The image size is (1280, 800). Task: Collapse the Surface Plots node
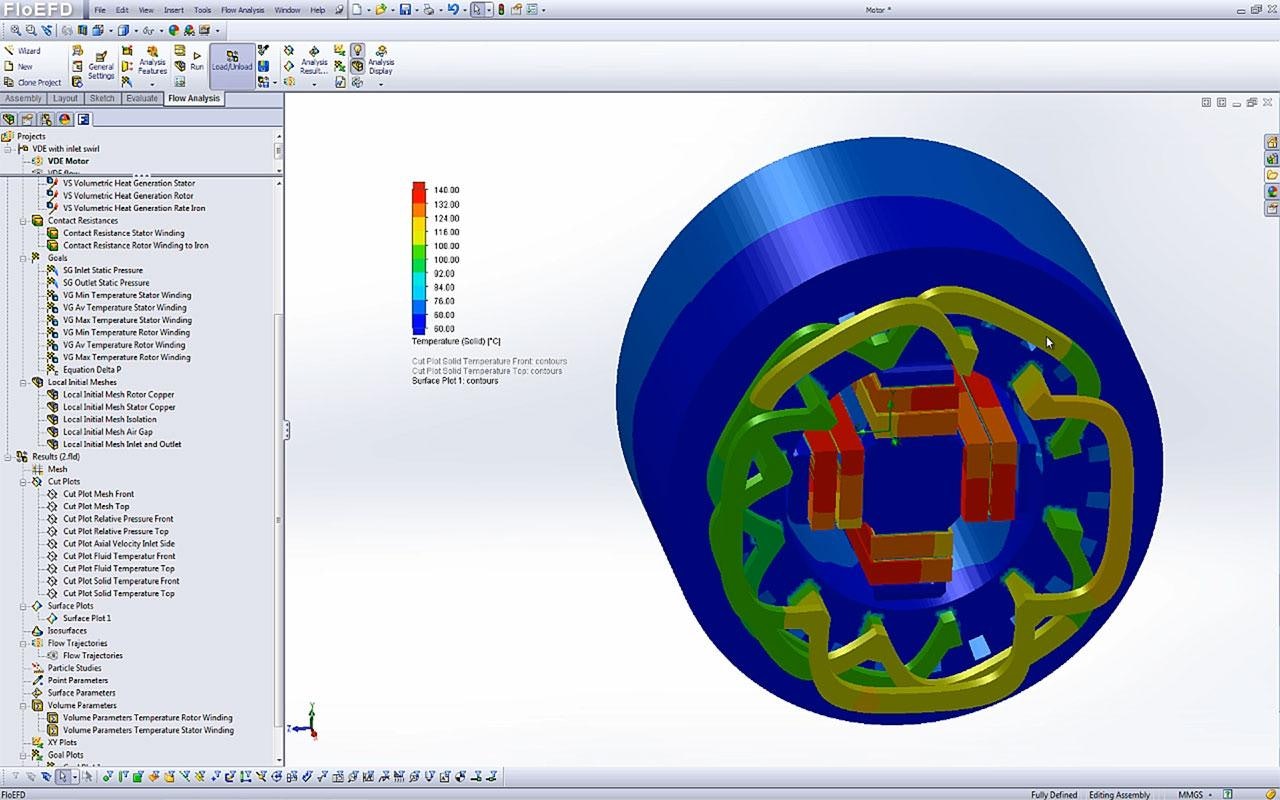(25, 606)
